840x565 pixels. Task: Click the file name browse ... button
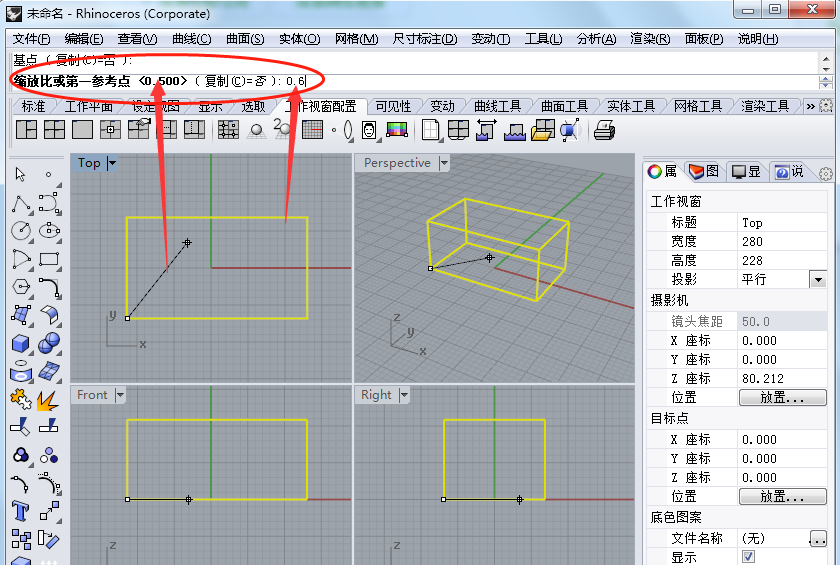(x=818, y=538)
